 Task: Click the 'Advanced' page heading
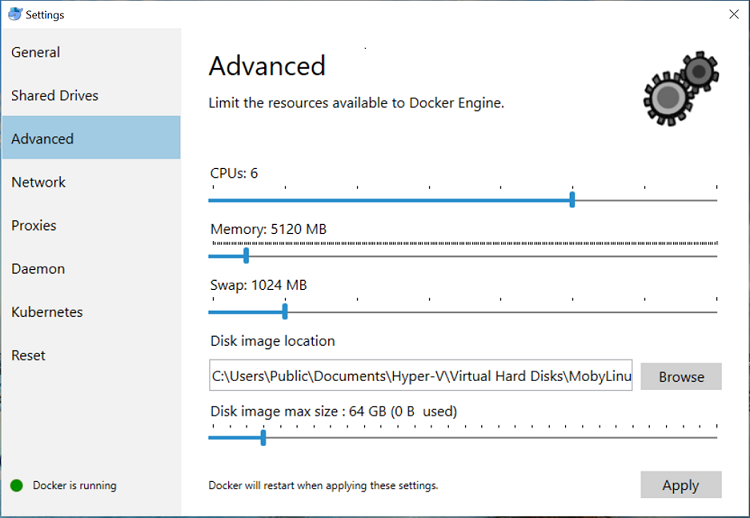click(x=267, y=66)
